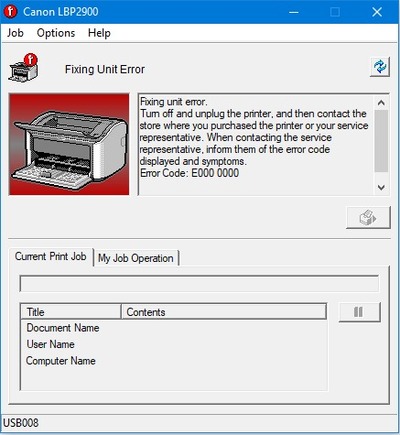Click the refresh status icon
The height and width of the screenshot is (435, 400).
(380, 67)
